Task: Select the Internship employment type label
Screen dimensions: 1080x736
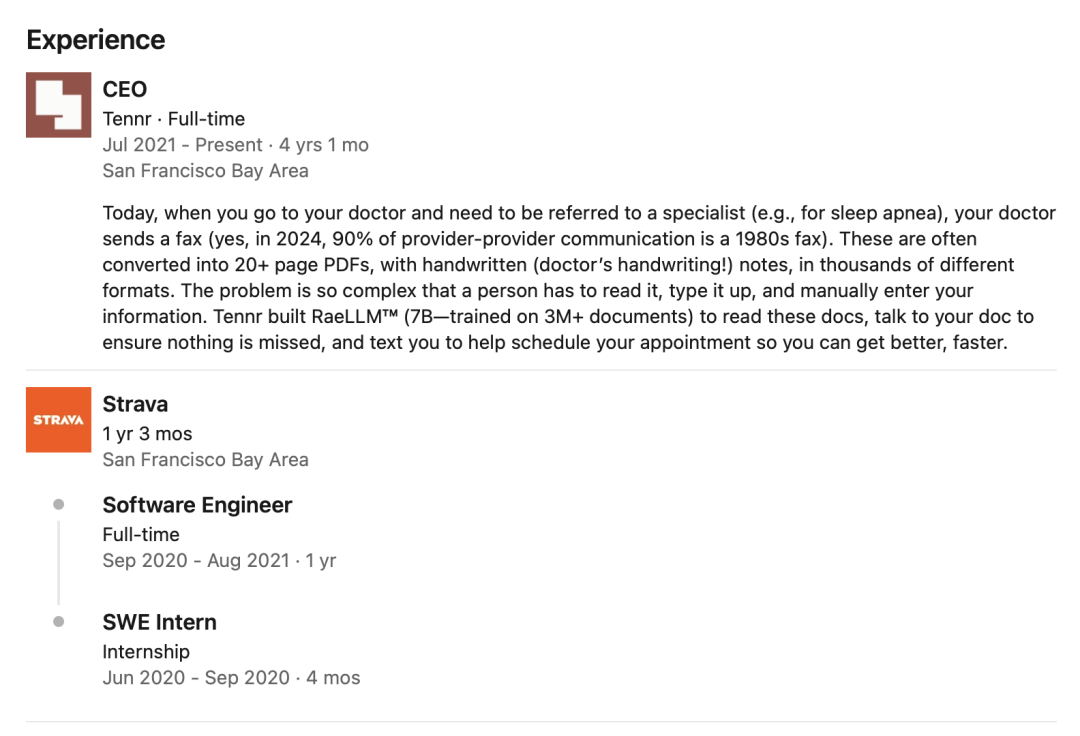Action: click(146, 652)
